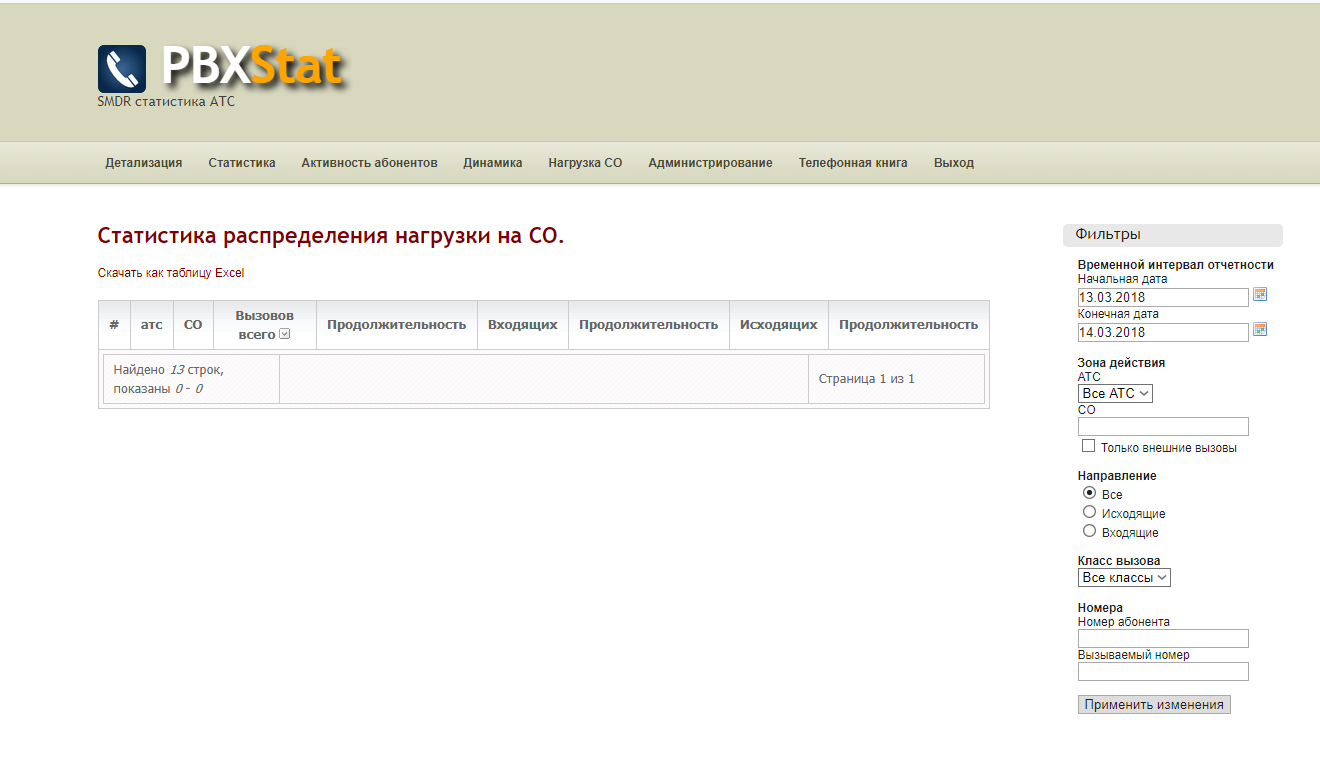Click sort arrow in Вызовов всего column
This screenshot has width=1320, height=770.
[x=284, y=334]
